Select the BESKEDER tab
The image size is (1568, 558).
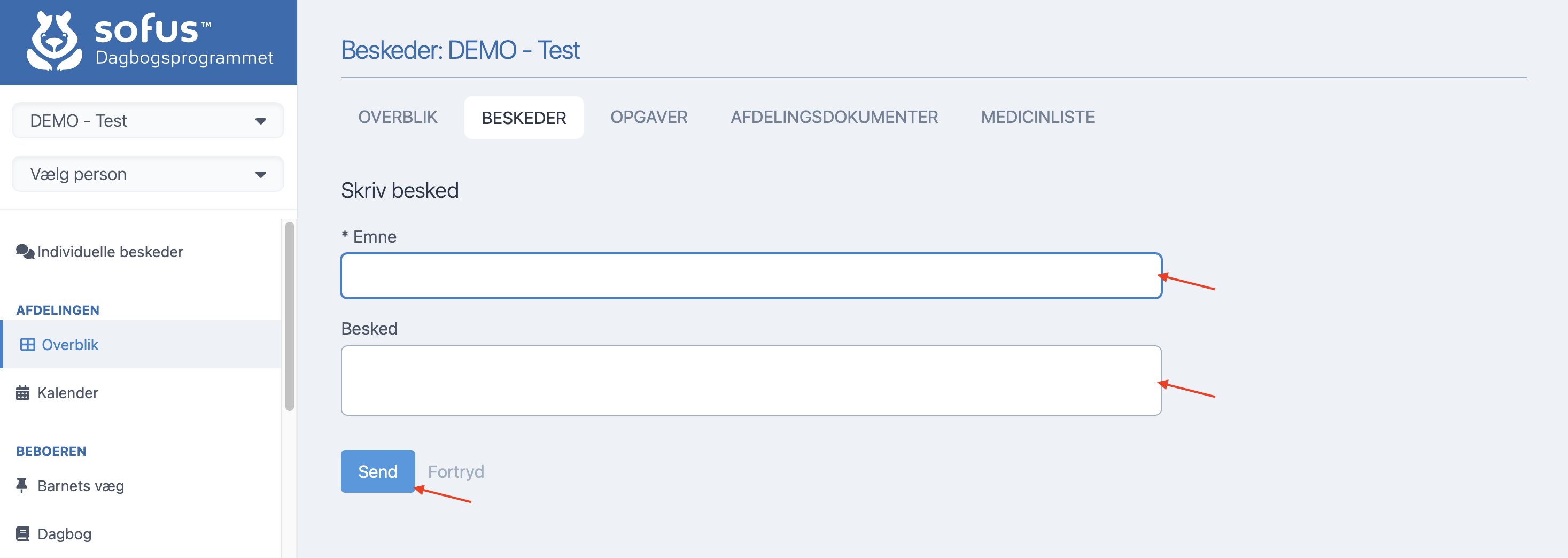(x=524, y=118)
